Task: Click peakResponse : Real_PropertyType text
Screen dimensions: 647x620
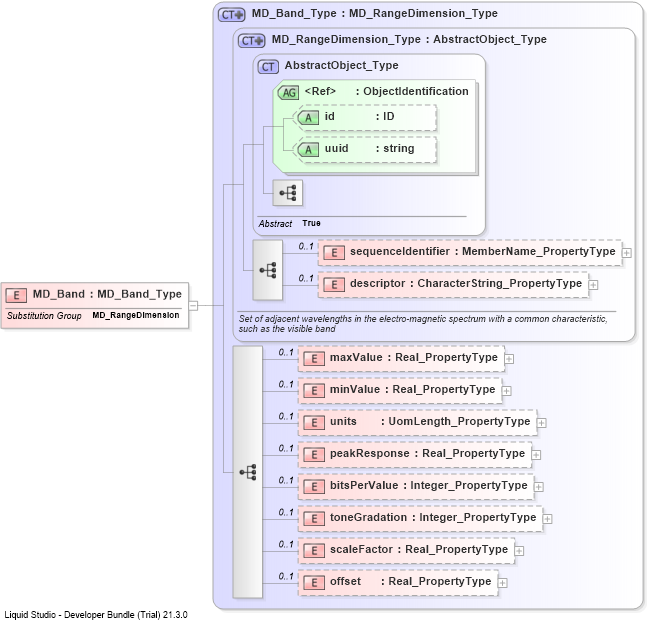Action: click(427, 453)
